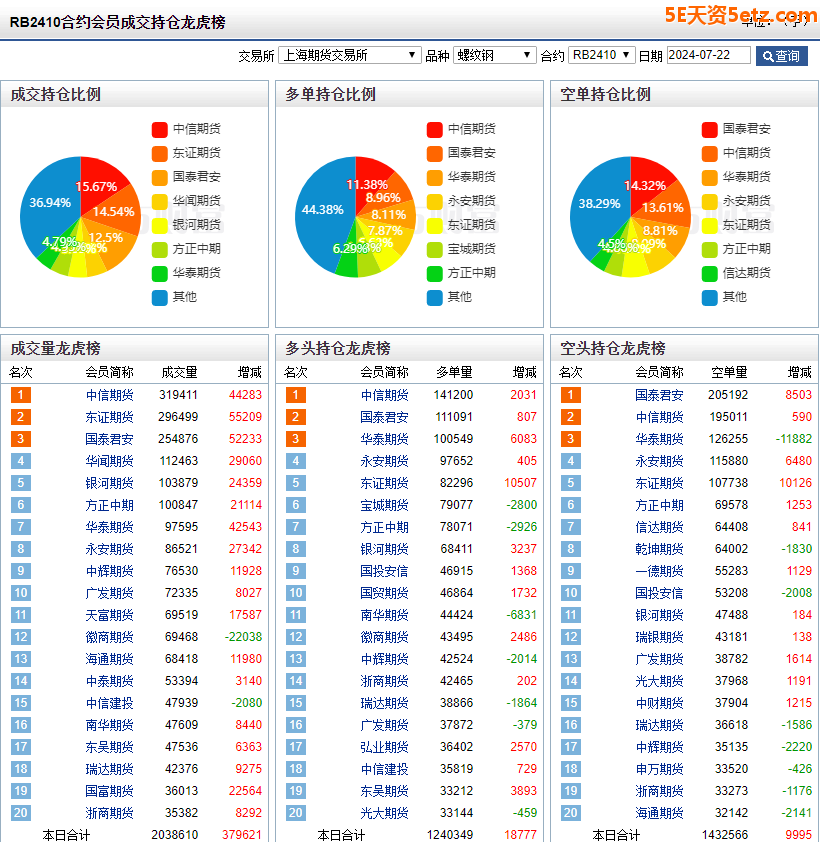Viewport: 822px width, 842px height.
Task: Open 东证期货 link in 成交量龙虎榜
Action: tap(109, 417)
